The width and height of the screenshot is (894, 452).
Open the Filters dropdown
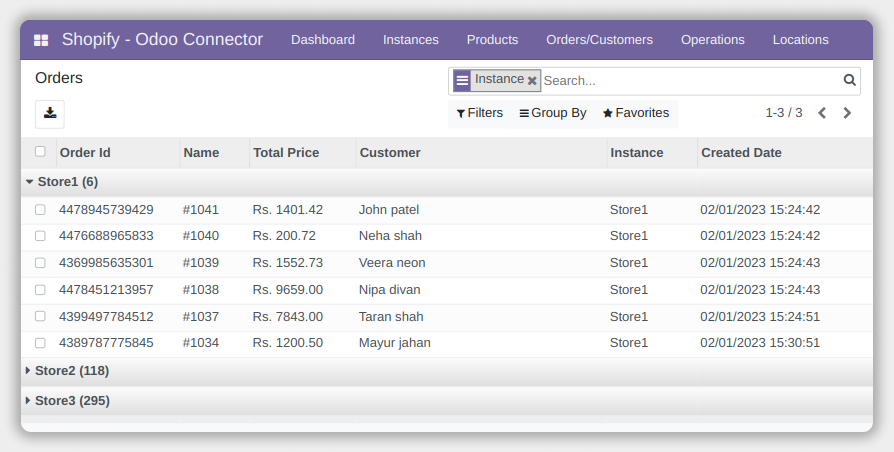click(479, 113)
